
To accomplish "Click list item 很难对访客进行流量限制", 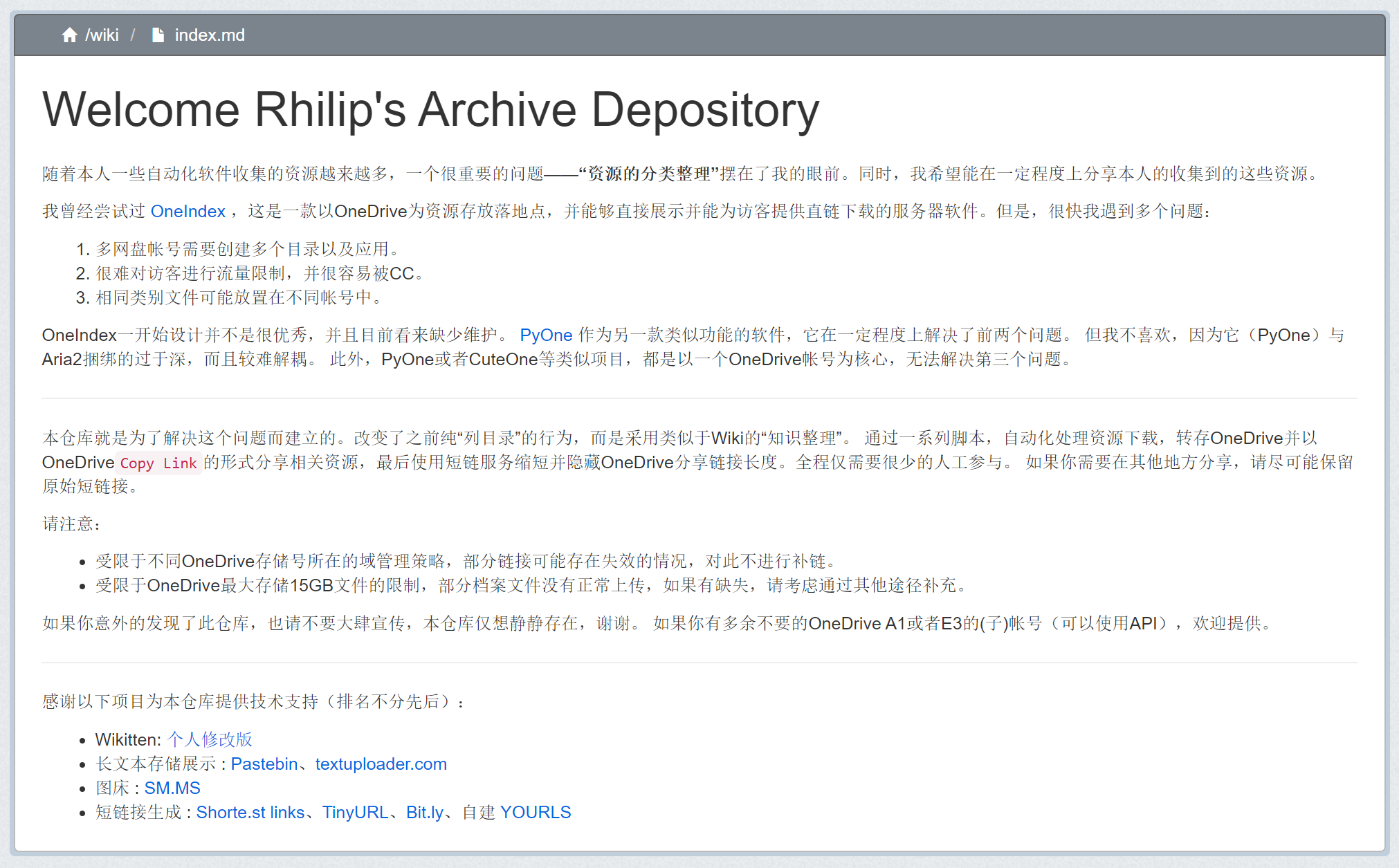I will click(x=259, y=273).
